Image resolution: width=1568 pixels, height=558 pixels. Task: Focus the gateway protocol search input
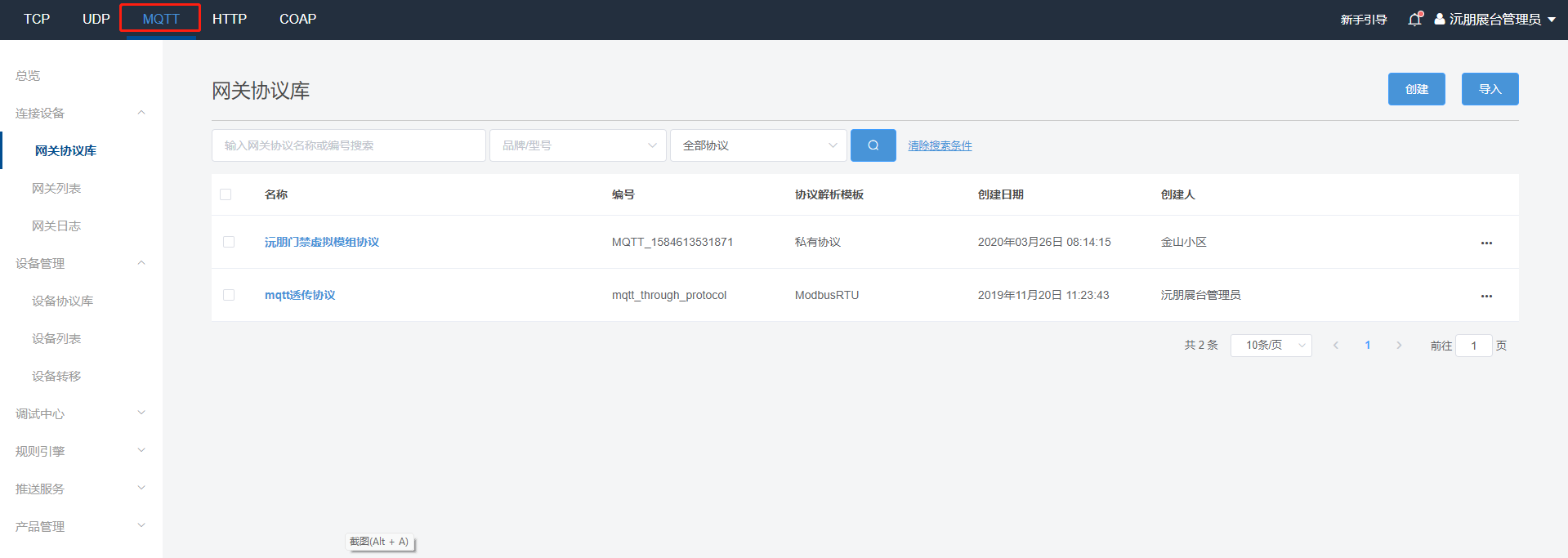click(348, 145)
